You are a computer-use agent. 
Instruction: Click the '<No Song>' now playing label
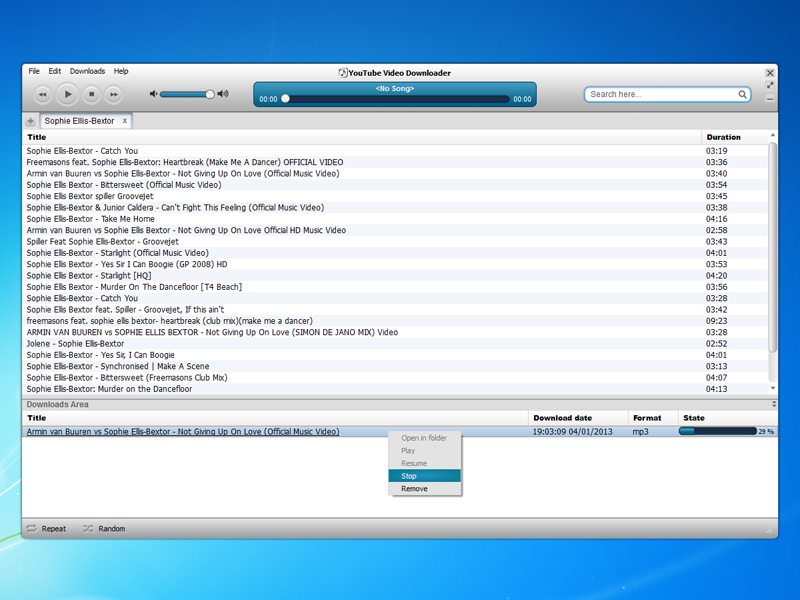[x=395, y=88]
